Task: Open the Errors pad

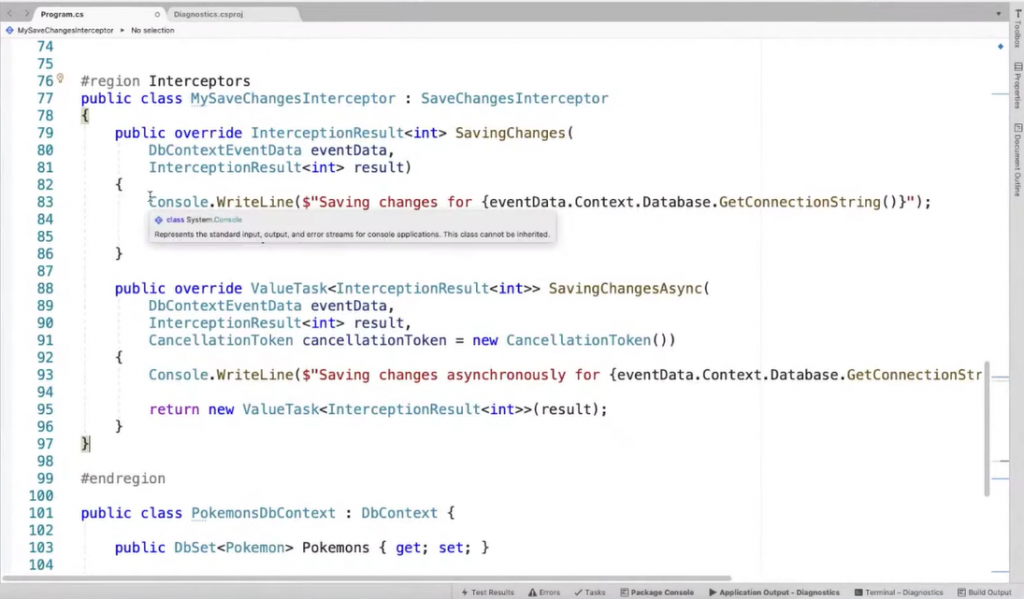Action: (545, 592)
